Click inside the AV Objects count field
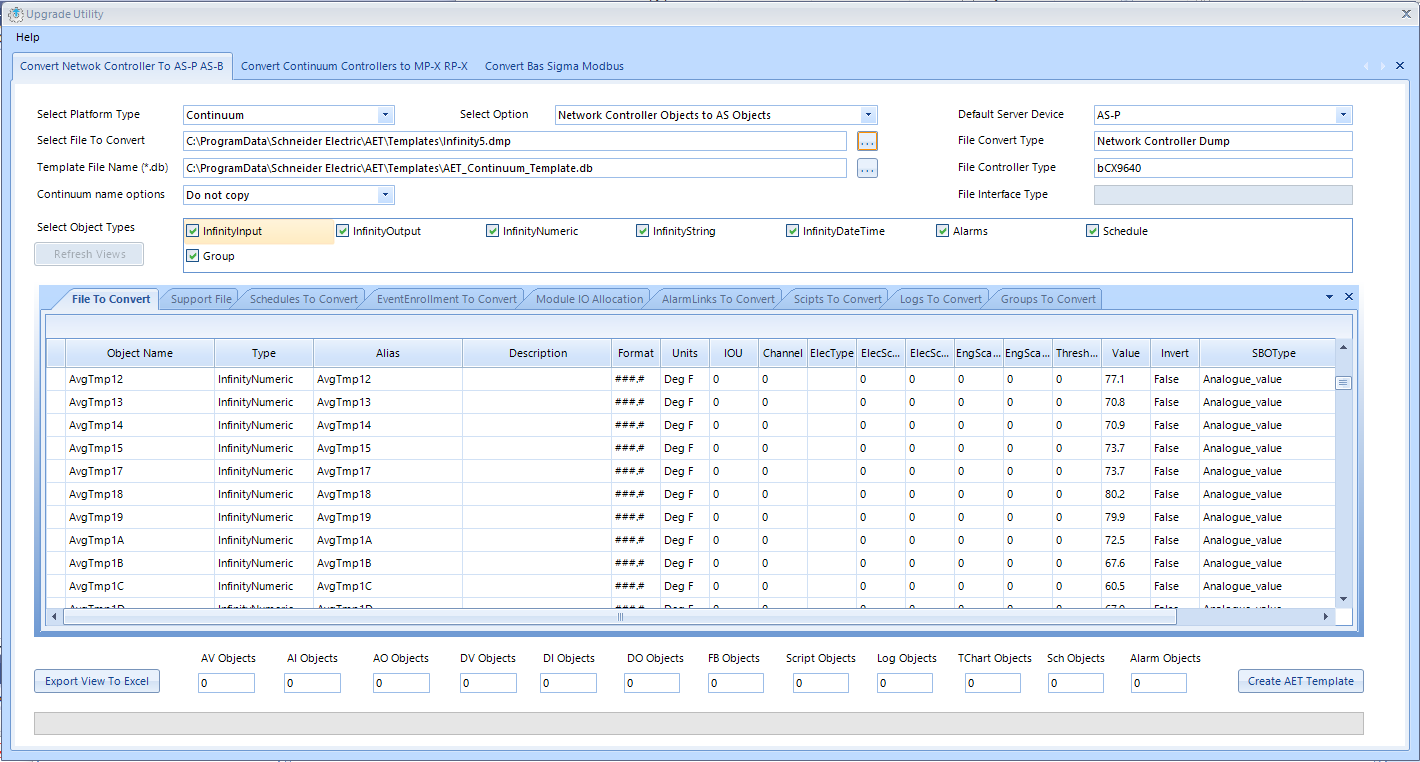 tap(226, 682)
